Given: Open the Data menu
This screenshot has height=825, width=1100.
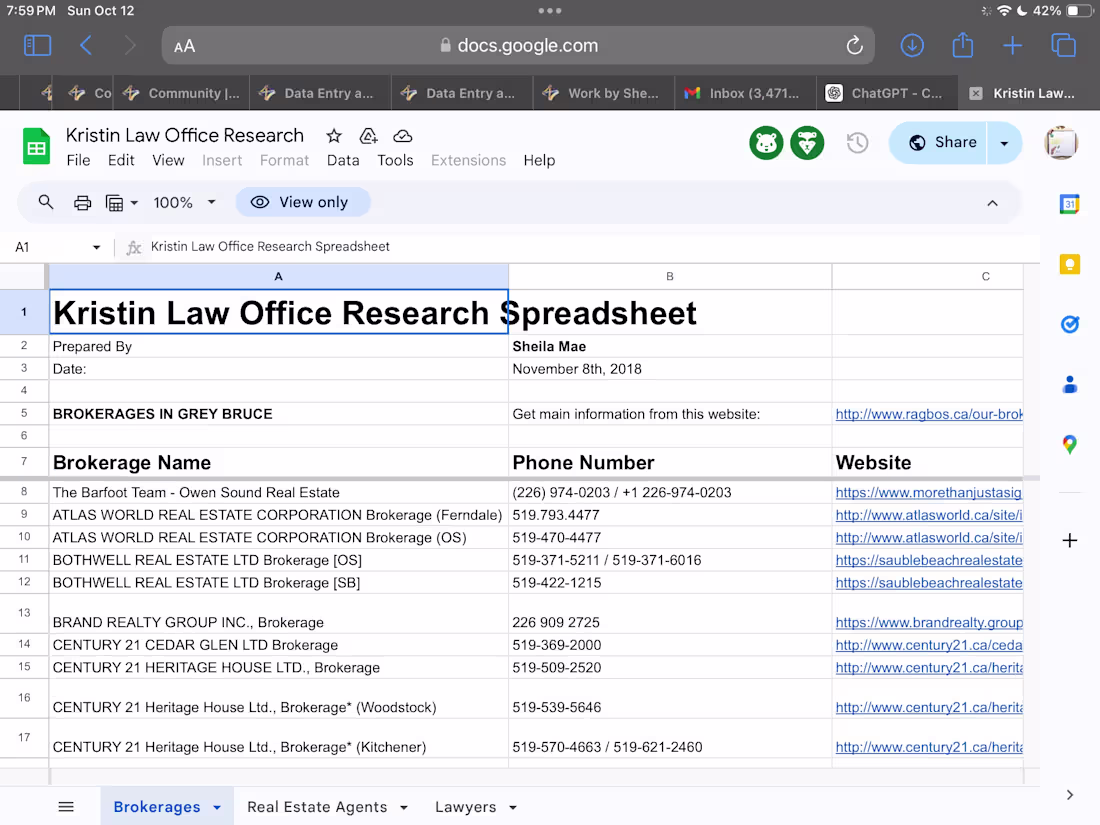Looking at the screenshot, I should (x=343, y=160).
